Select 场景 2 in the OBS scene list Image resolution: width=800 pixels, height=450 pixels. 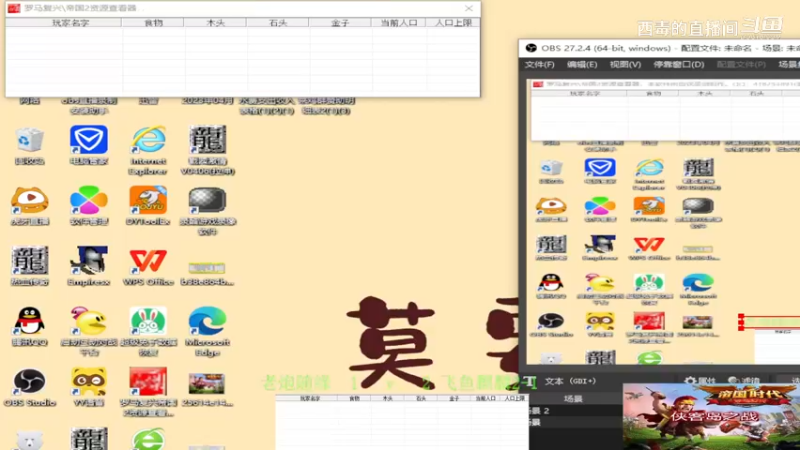coord(540,411)
